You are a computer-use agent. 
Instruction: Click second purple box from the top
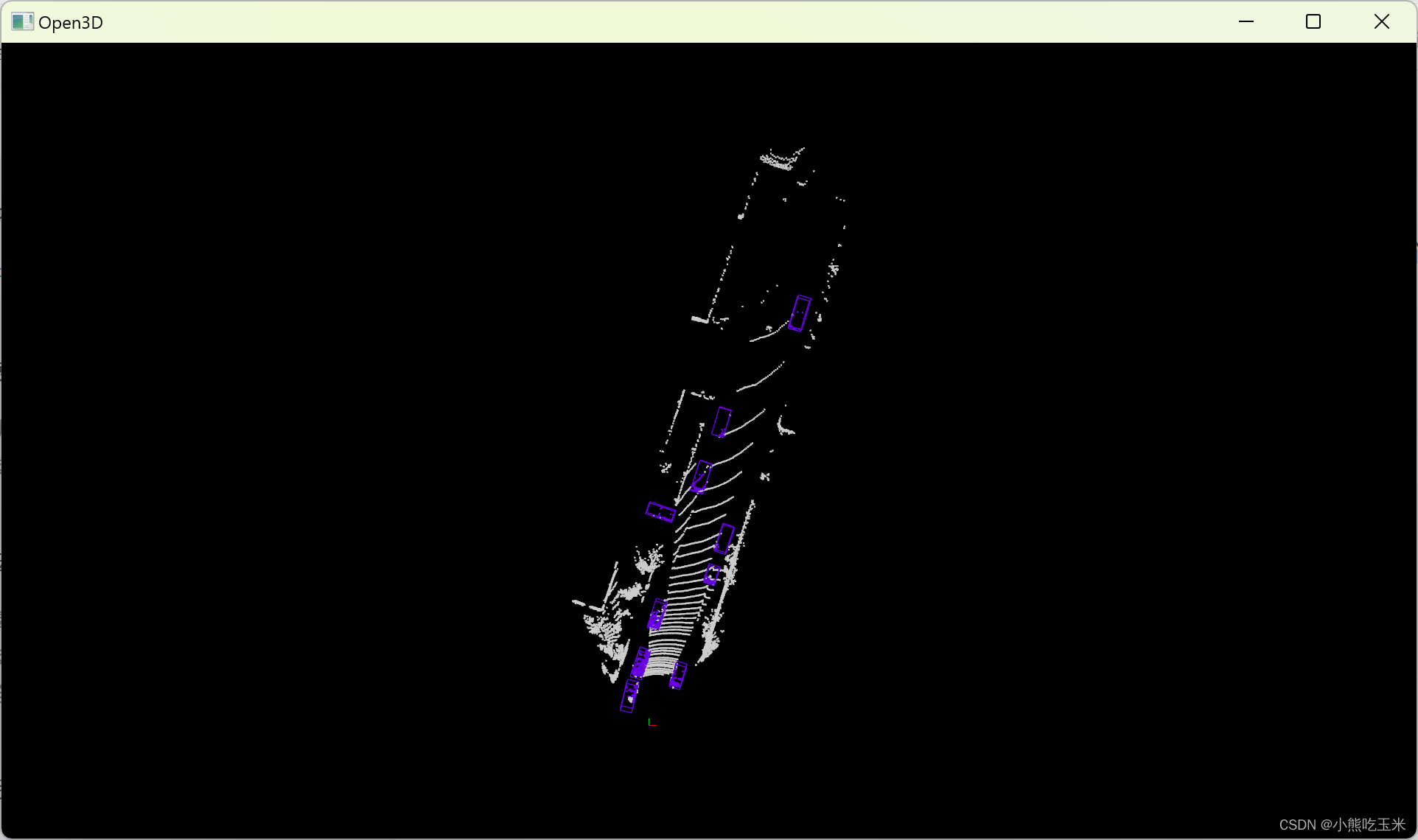[x=722, y=422]
